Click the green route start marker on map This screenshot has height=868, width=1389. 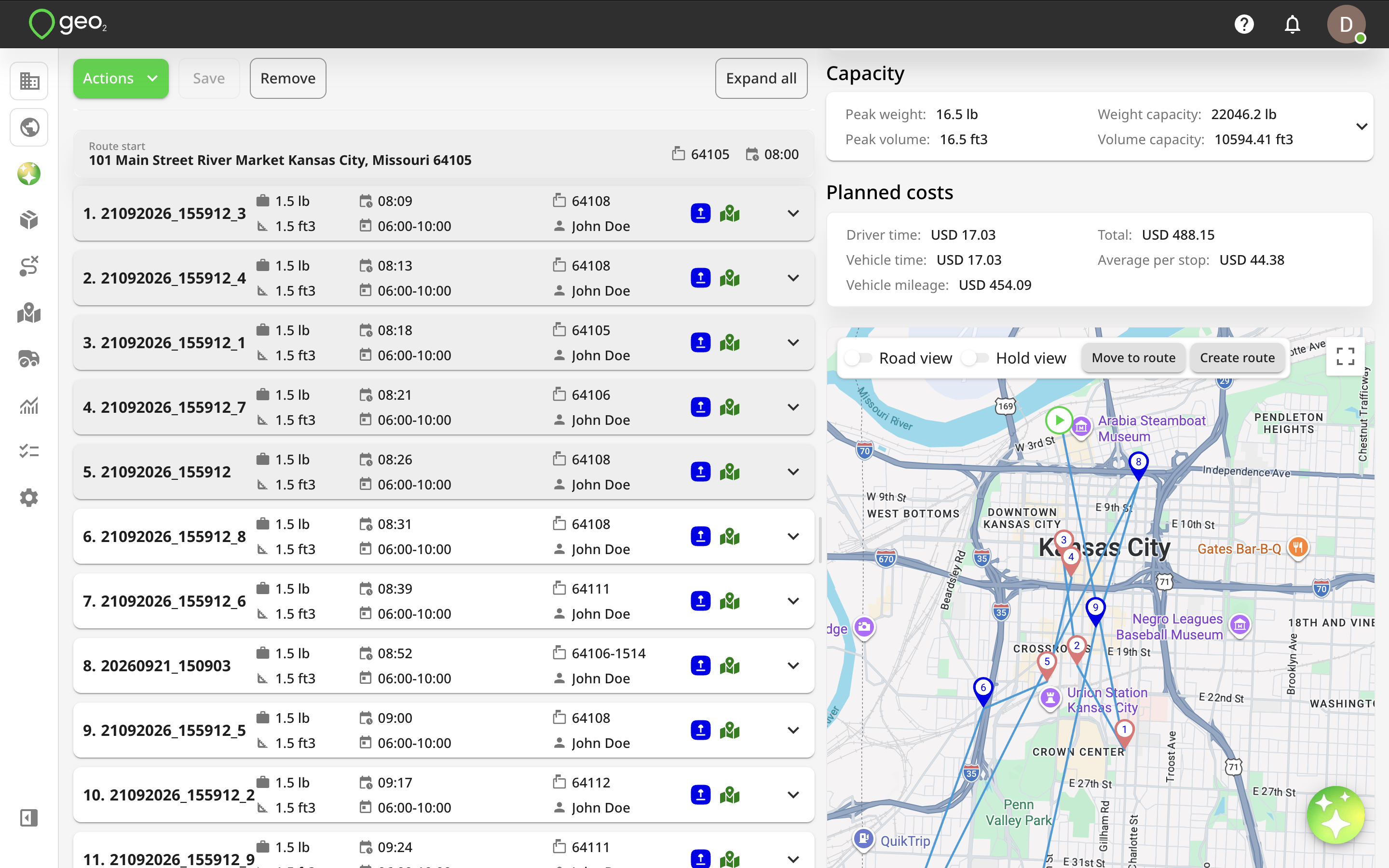pos(1059,420)
